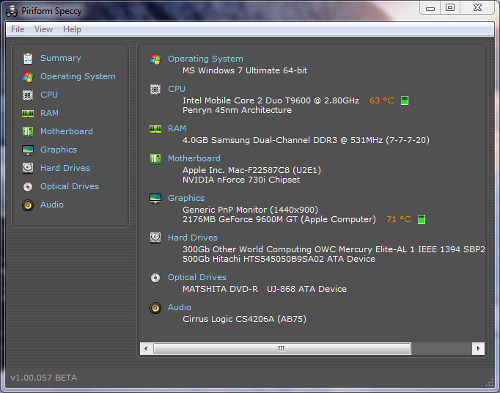
Task: Click MS Windows 7 Ultimate 64-bit text
Action: [245, 70]
